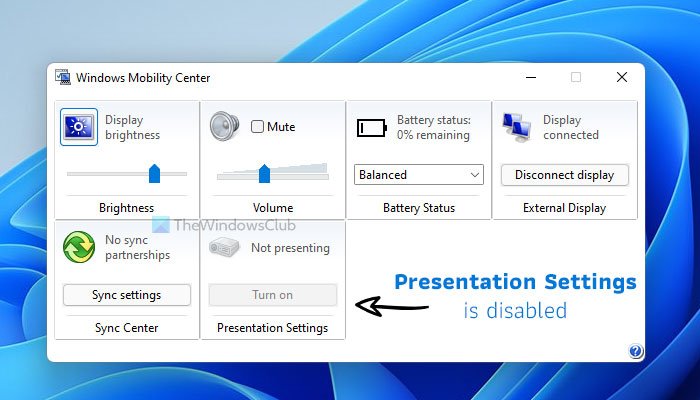Click the "Sync Center" tile caption
Viewport: 700px width, 400px height.
[x=126, y=328]
